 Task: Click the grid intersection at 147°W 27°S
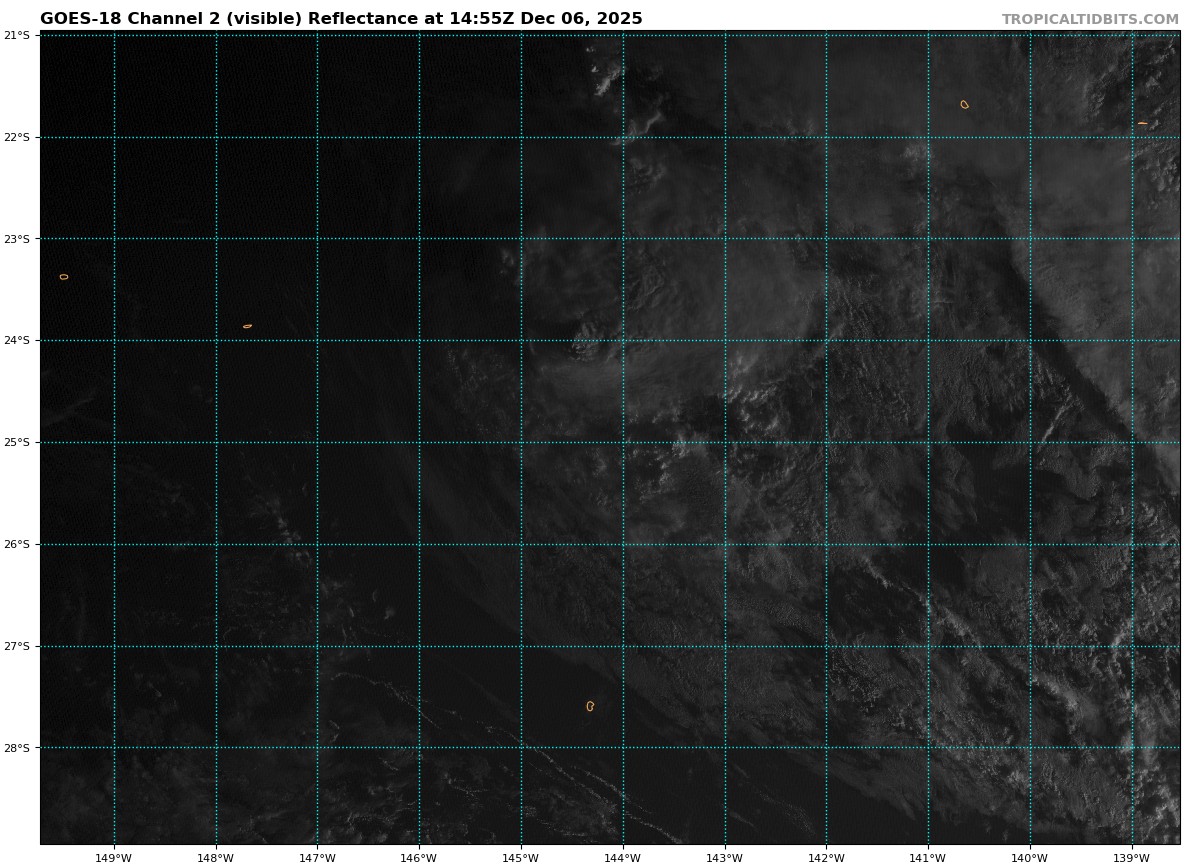(x=317, y=646)
